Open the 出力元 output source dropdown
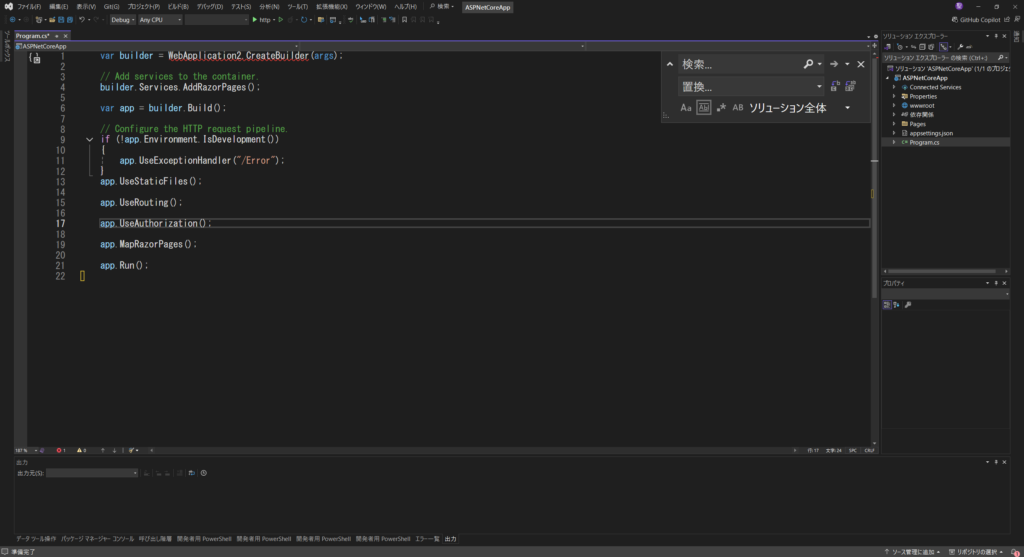 point(91,473)
